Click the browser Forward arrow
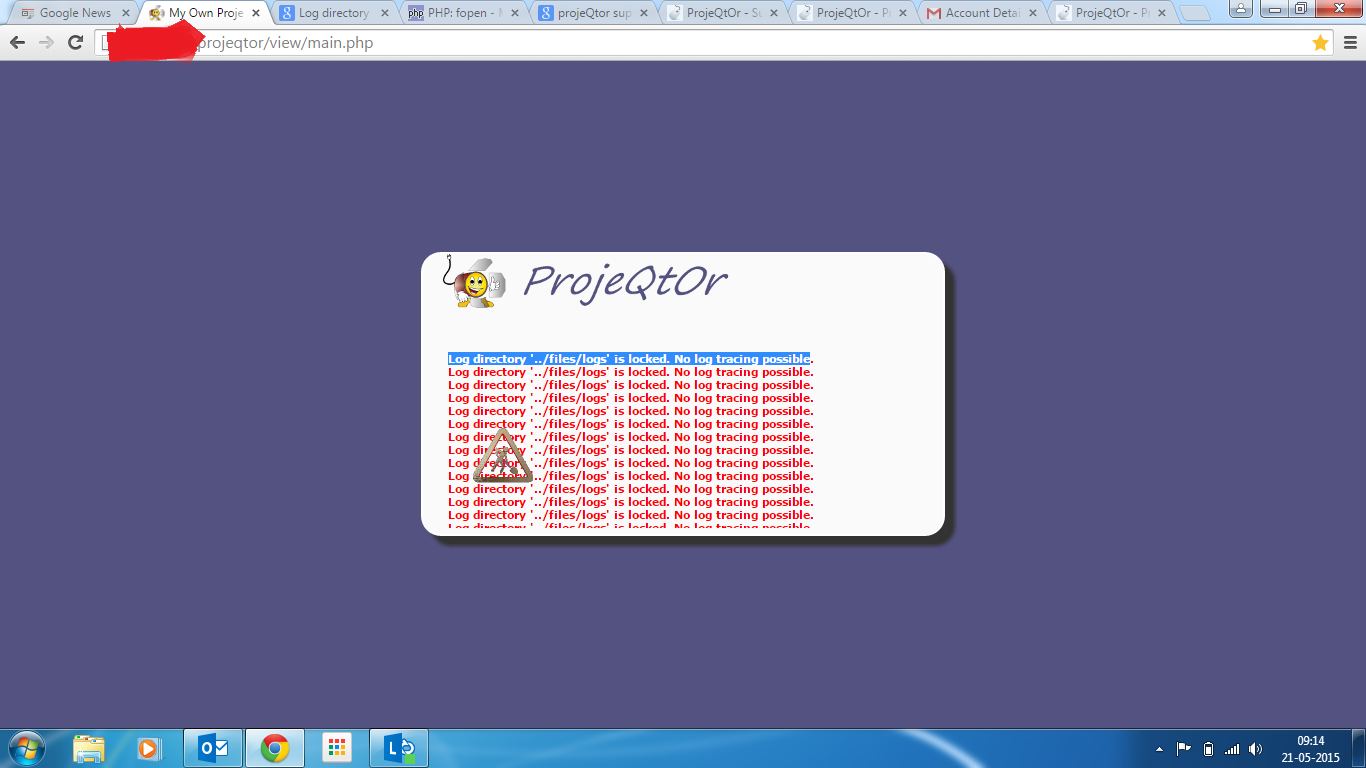 46,43
